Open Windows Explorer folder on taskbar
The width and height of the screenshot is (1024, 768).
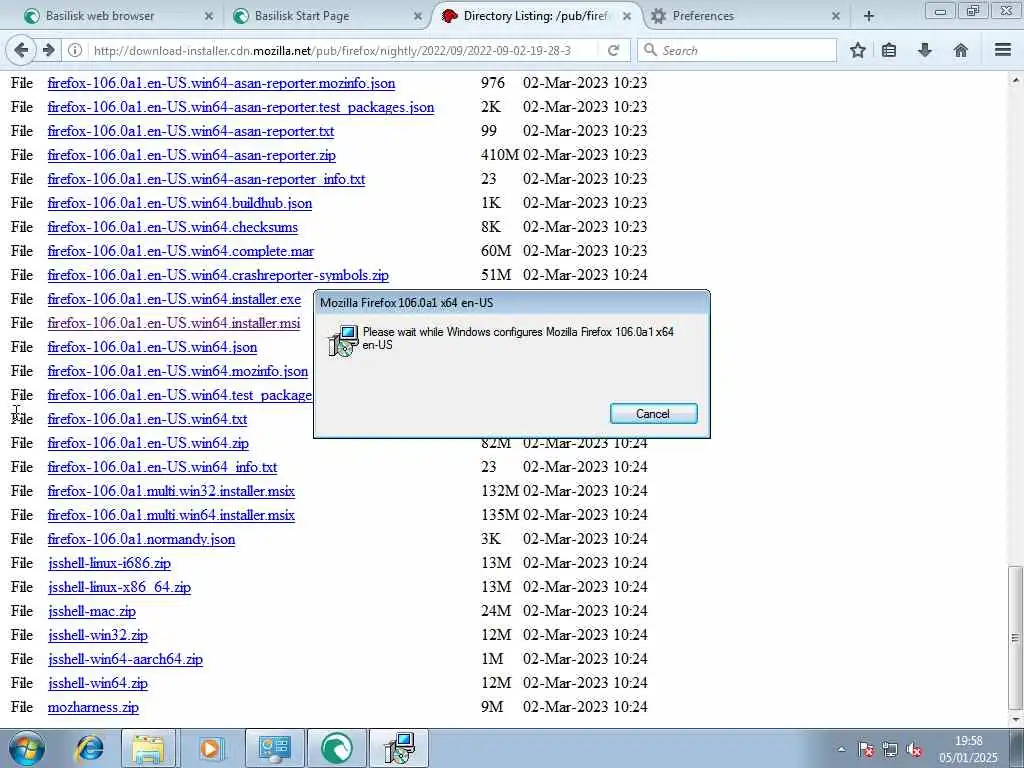tap(148, 748)
